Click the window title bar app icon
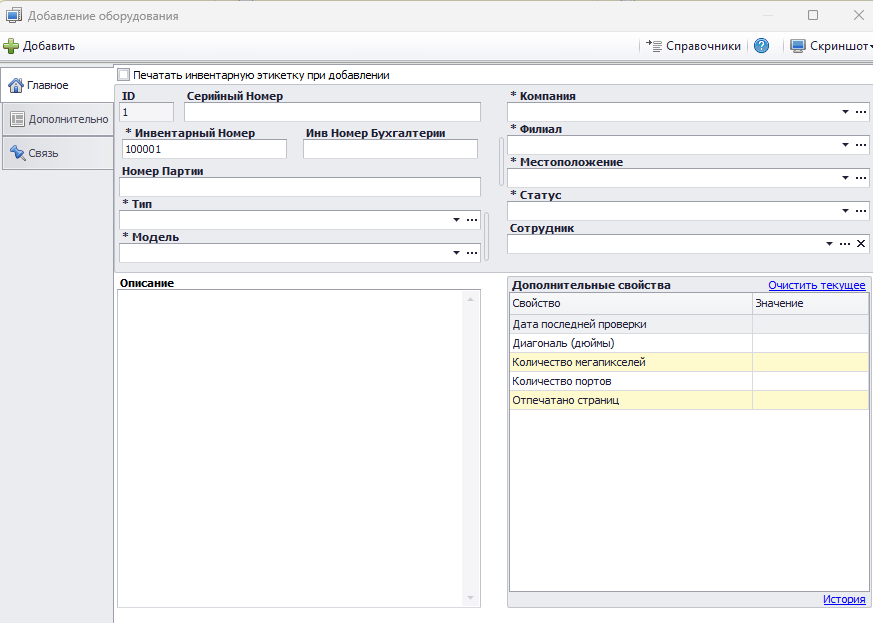The height and width of the screenshot is (623, 873). [14, 16]
